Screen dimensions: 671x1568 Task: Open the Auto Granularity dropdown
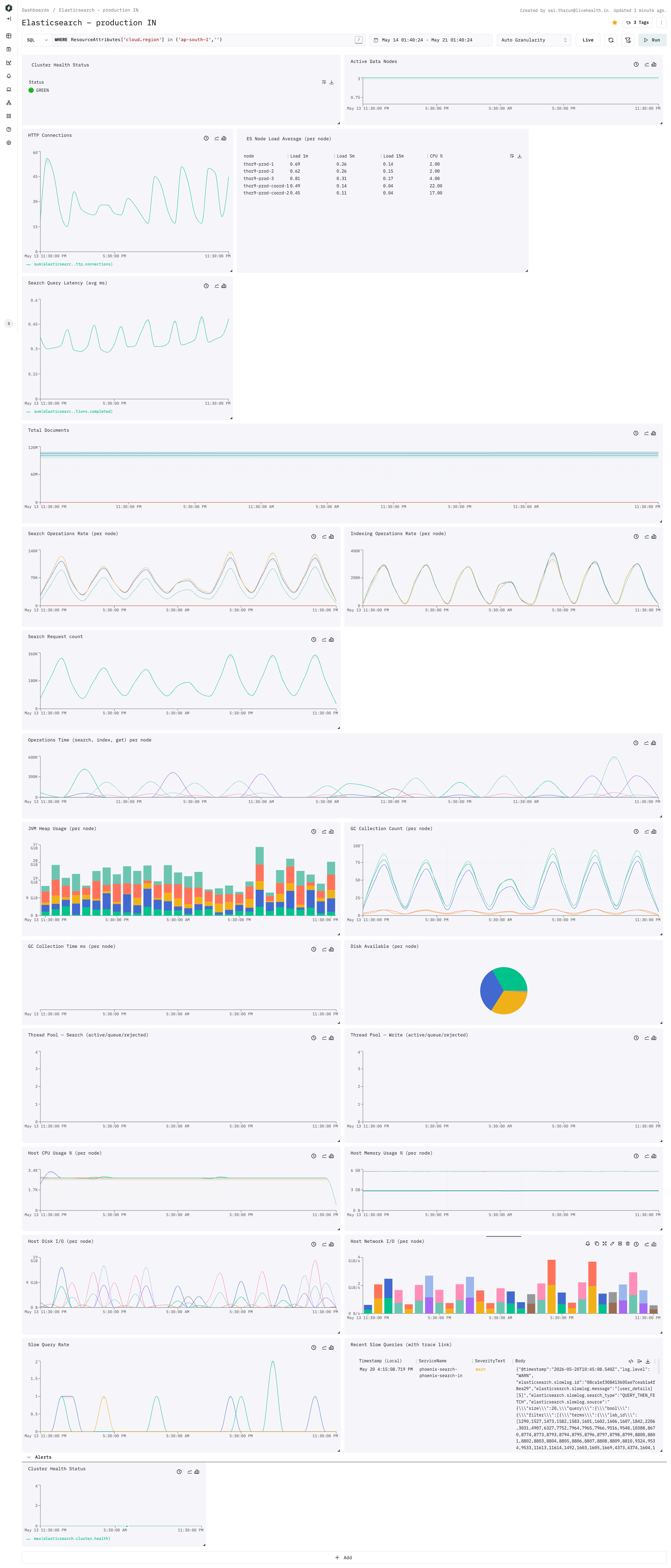(x=534, y=40)
